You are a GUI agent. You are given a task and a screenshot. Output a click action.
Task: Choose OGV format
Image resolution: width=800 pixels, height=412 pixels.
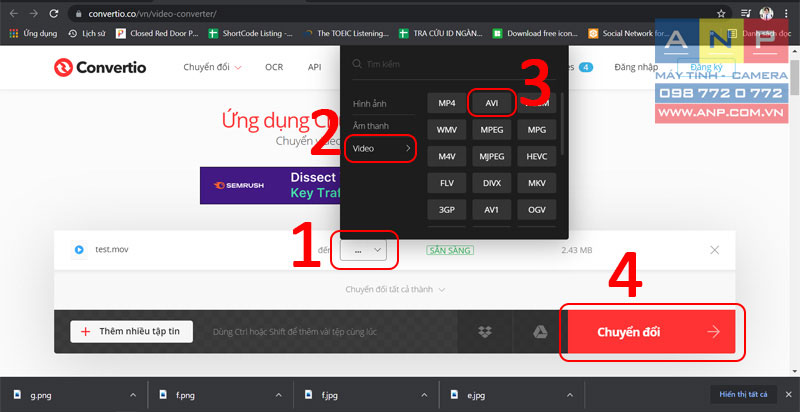[x=536, y=209]
